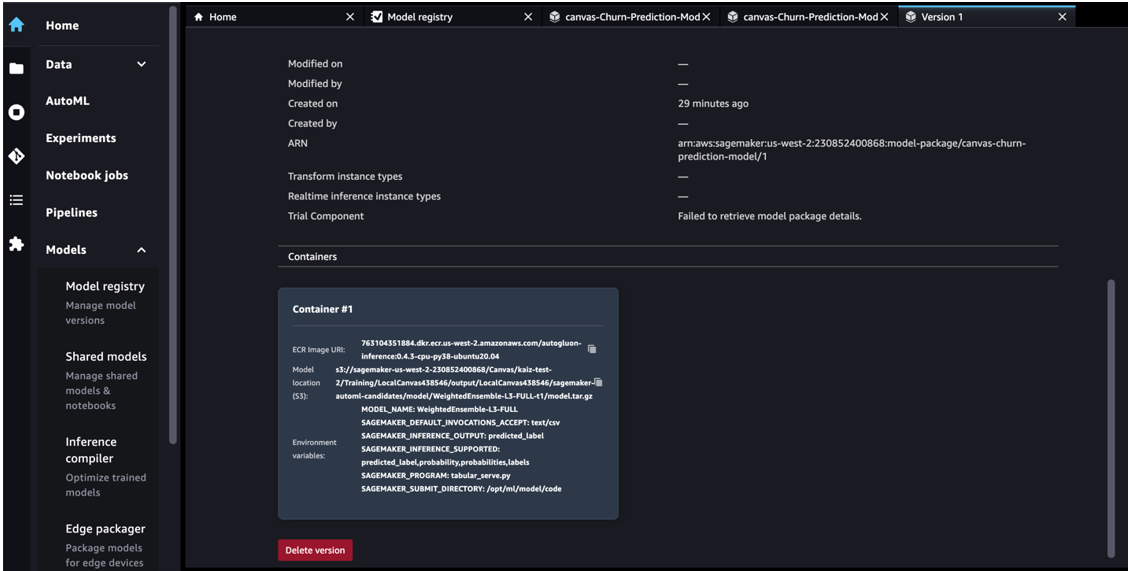
Task: Open Notebook jobs in sidebar
Action: (87, 175)
